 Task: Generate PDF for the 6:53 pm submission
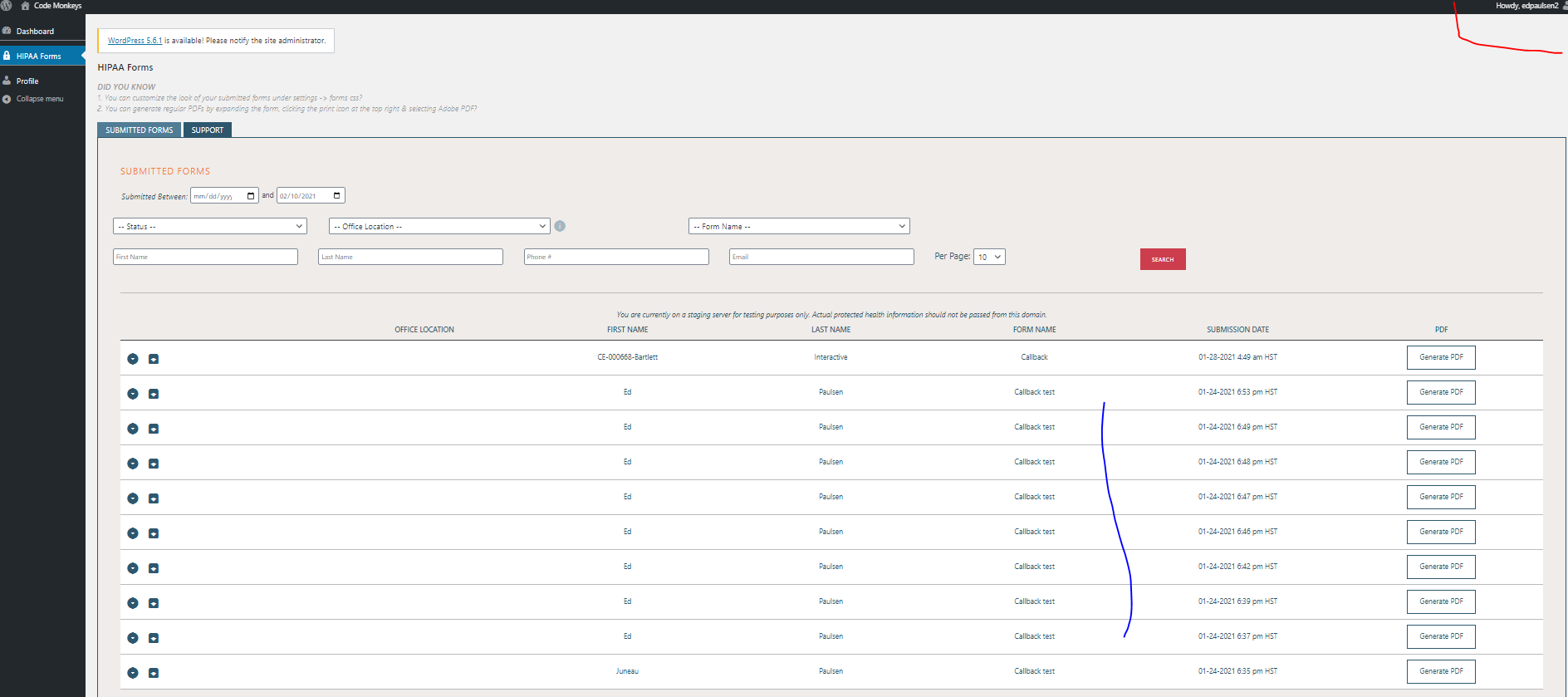pyautogui.click(x=1441, y=392)
